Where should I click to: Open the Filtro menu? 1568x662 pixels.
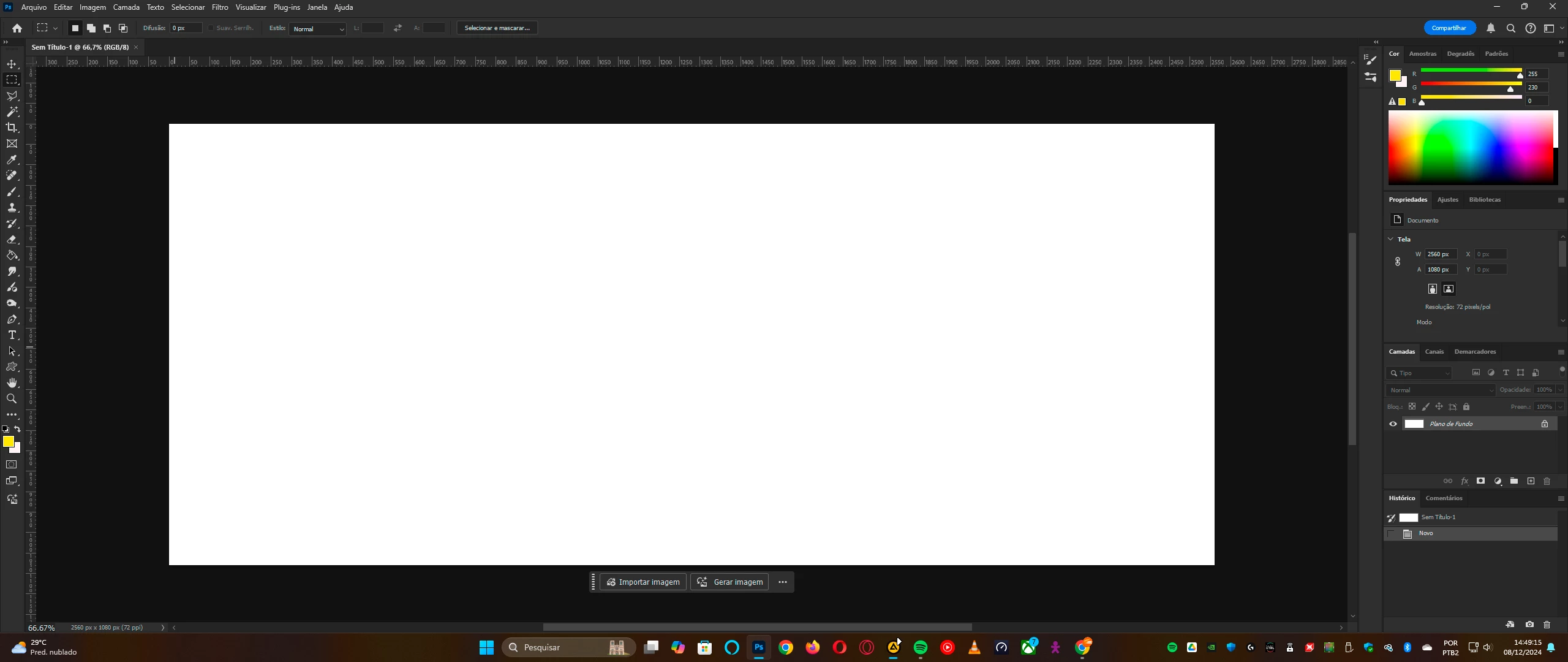(x=220, y=7)
